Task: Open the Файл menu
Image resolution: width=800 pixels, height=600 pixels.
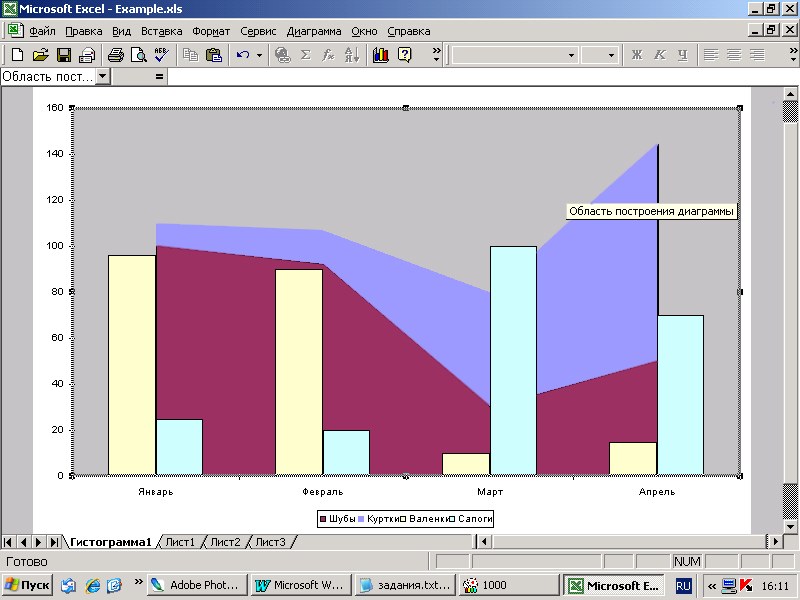Action: (42, 31)
